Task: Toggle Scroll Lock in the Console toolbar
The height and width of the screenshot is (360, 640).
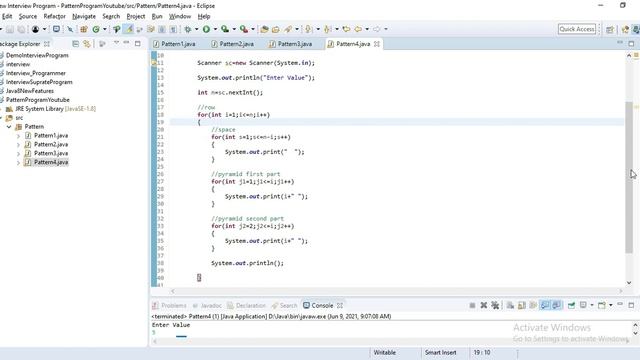Action: coord(522,305)
